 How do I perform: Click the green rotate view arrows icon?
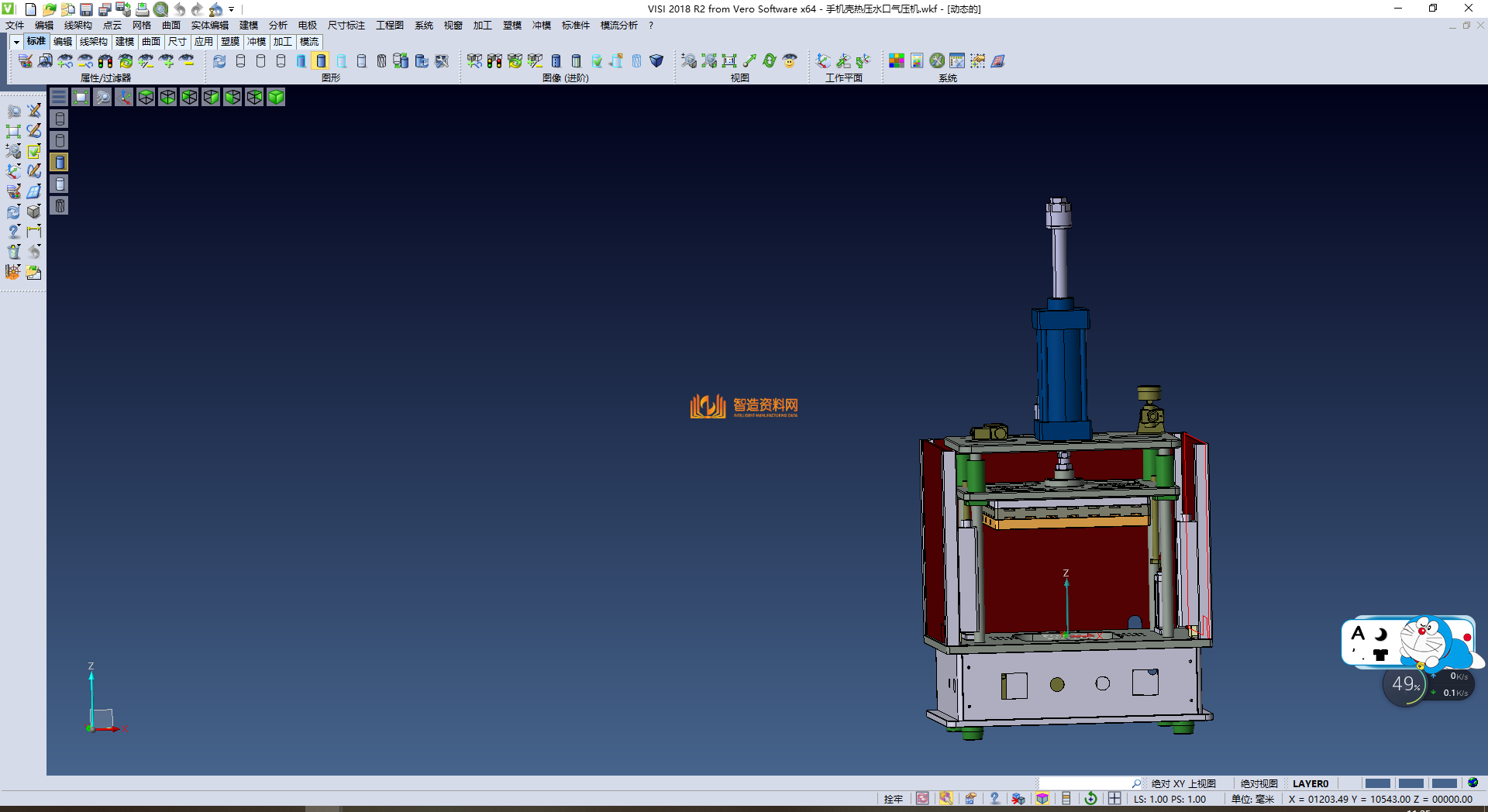[770, 61]
